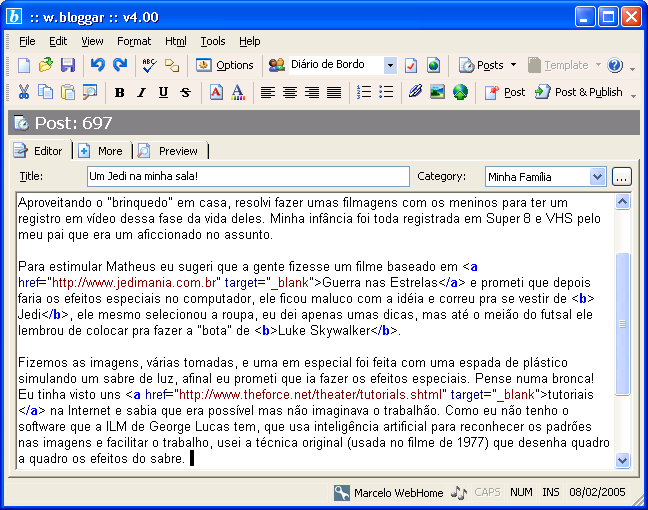This screenshot has width=648, height=510.
Task: Click the Undo arrow icon
Action: point(97,65)
